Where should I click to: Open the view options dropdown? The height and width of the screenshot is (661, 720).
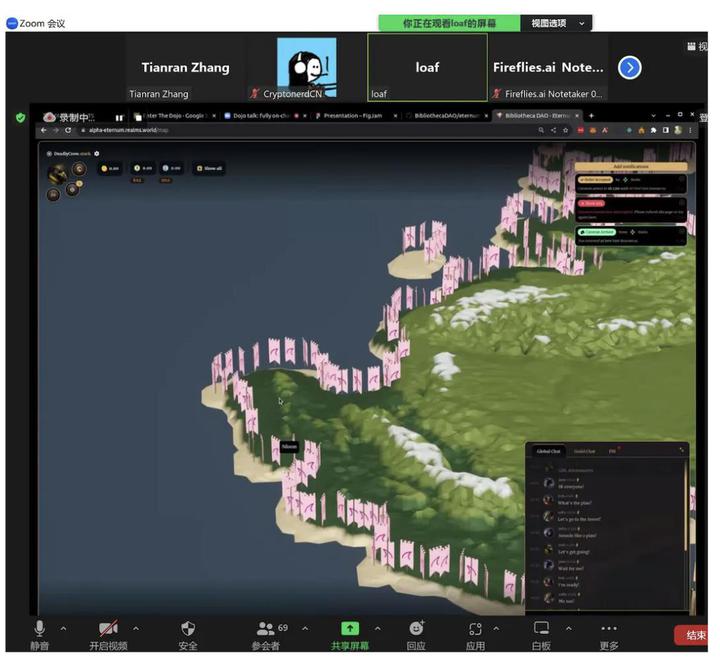click(x=556, y=23)
